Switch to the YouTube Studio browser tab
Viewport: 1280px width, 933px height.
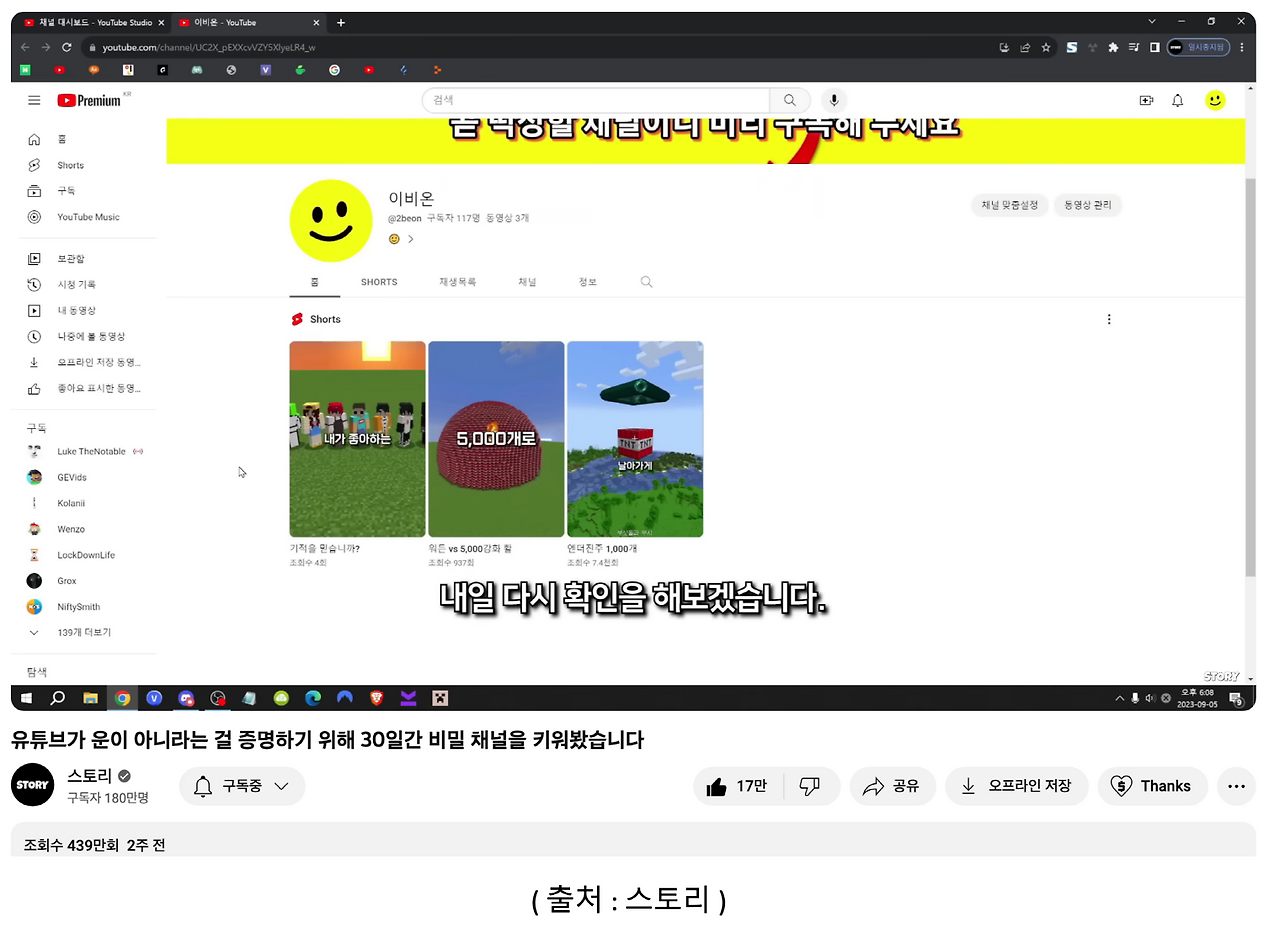[x=94, y=22]
